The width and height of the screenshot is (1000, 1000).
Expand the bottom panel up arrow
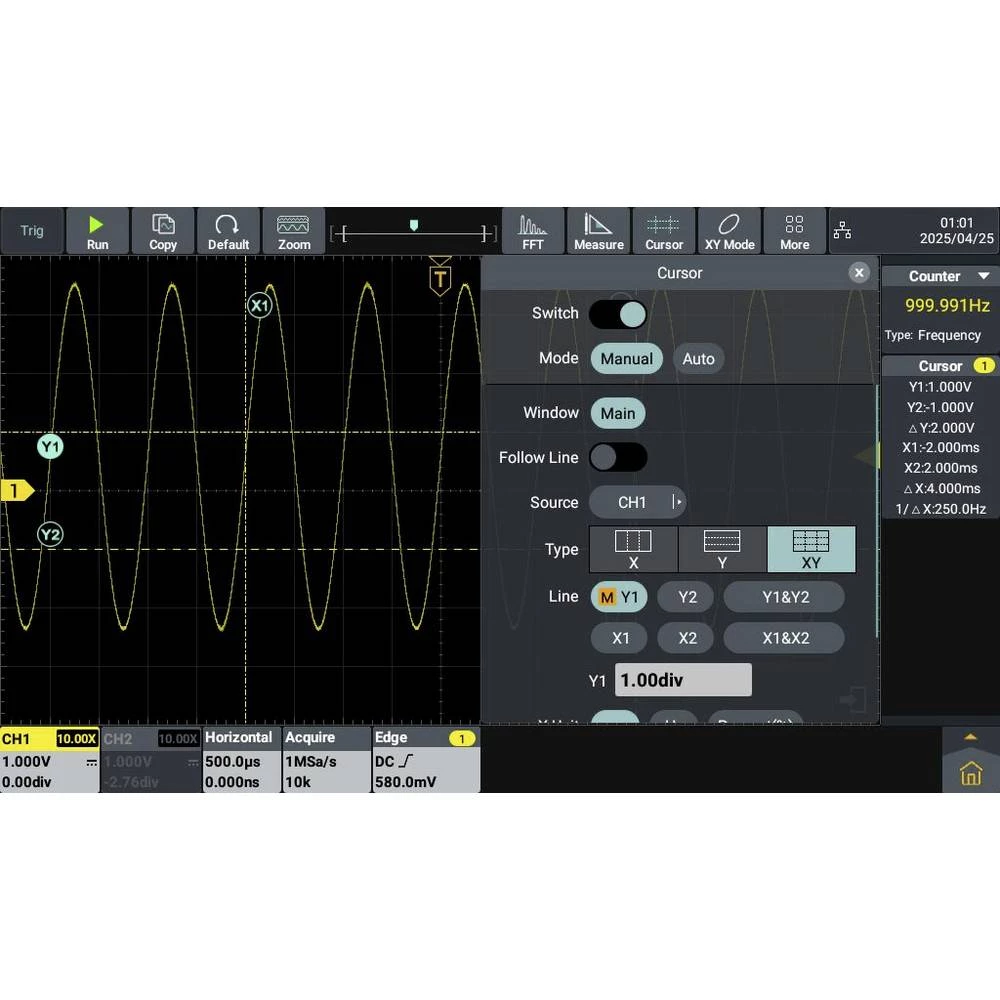[x=970, y=737]
